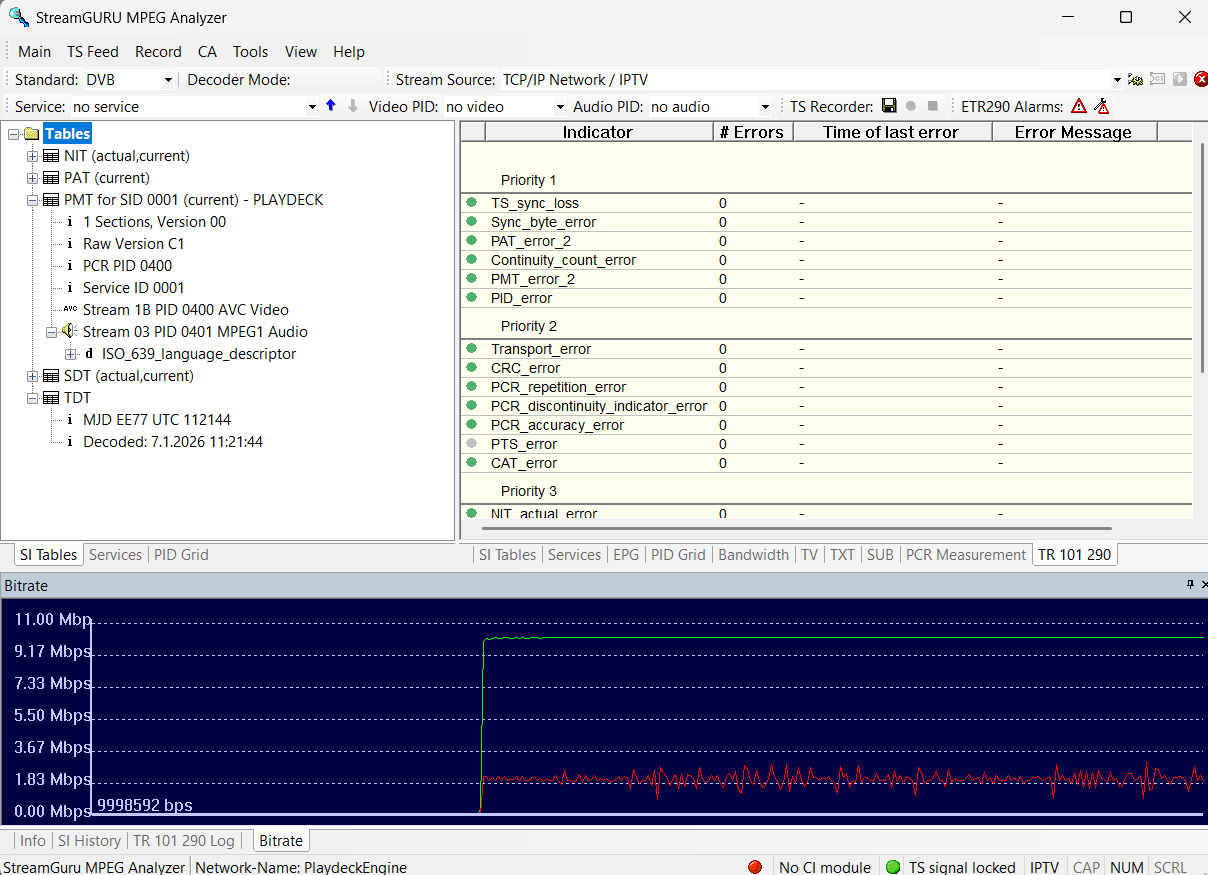Image resolution: width=1208 pixels, height=875 pixels.
Task: Click the Tables folder icon in the tree
Action: click(x=31, y=134)
